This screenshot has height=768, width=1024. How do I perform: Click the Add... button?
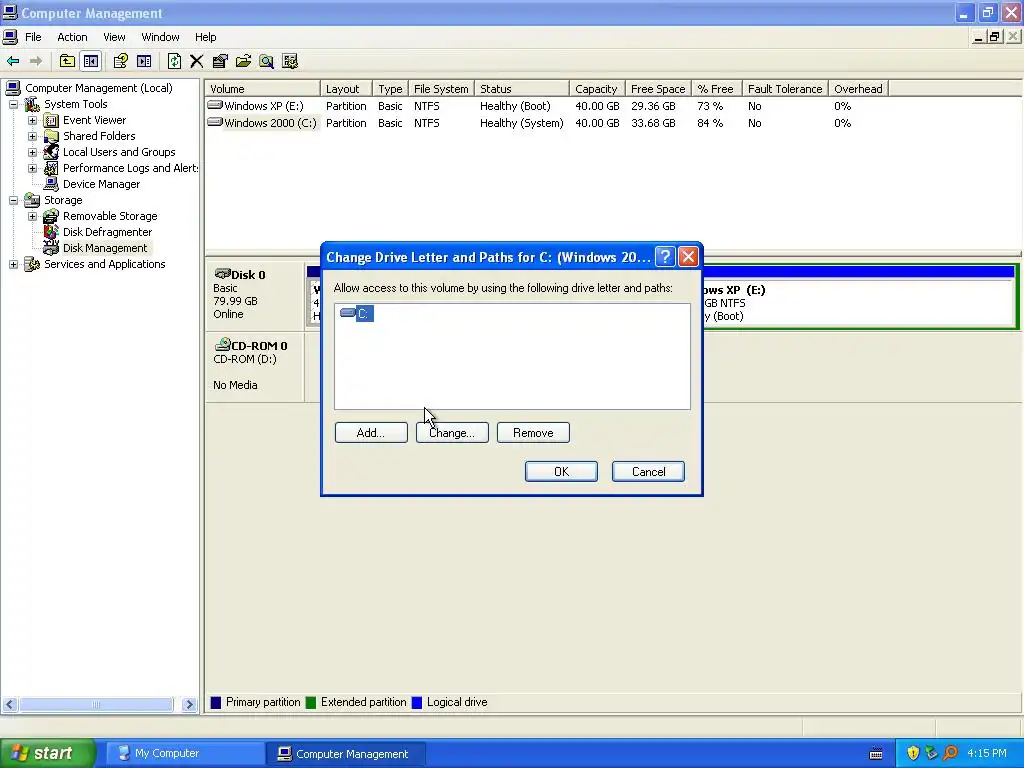[371, 432]
